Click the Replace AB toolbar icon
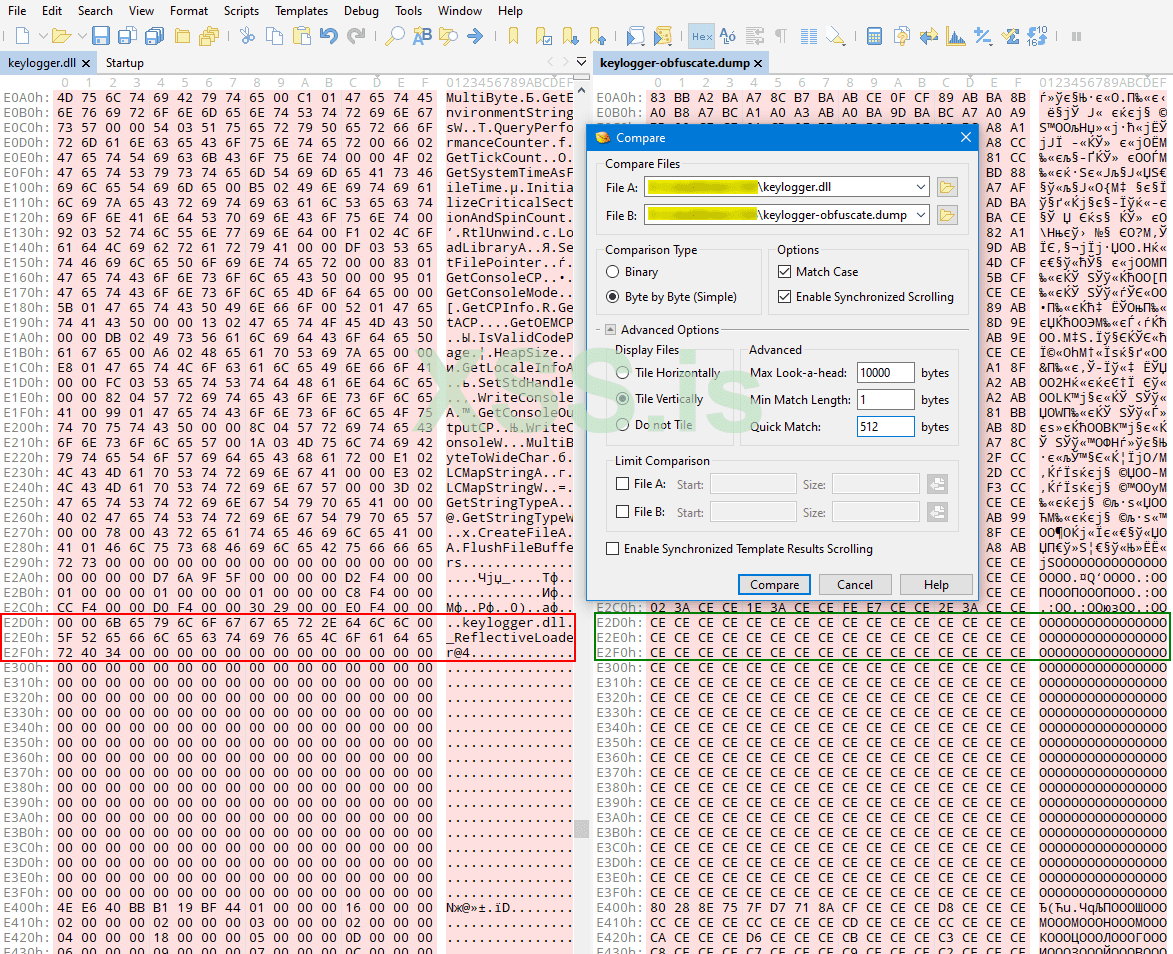1173x954 pixels. click(x=422, y=35)
